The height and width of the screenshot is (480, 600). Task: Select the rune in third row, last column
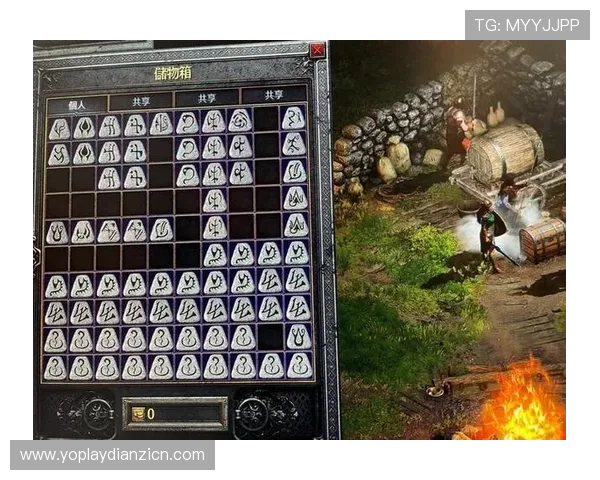[x=295, y=171]
